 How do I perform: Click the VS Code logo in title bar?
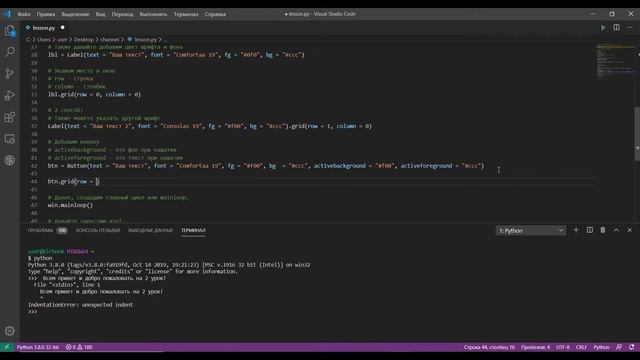point(7,14)
